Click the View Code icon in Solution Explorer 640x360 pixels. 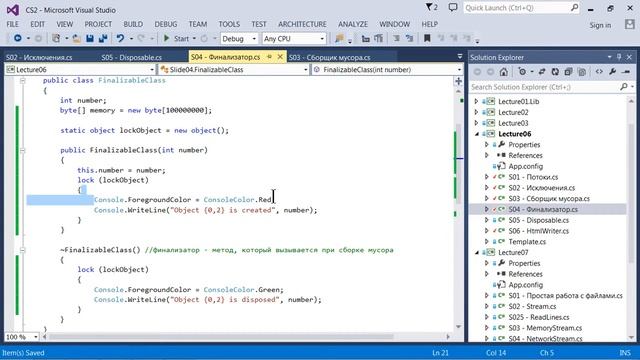click(599, 72)
